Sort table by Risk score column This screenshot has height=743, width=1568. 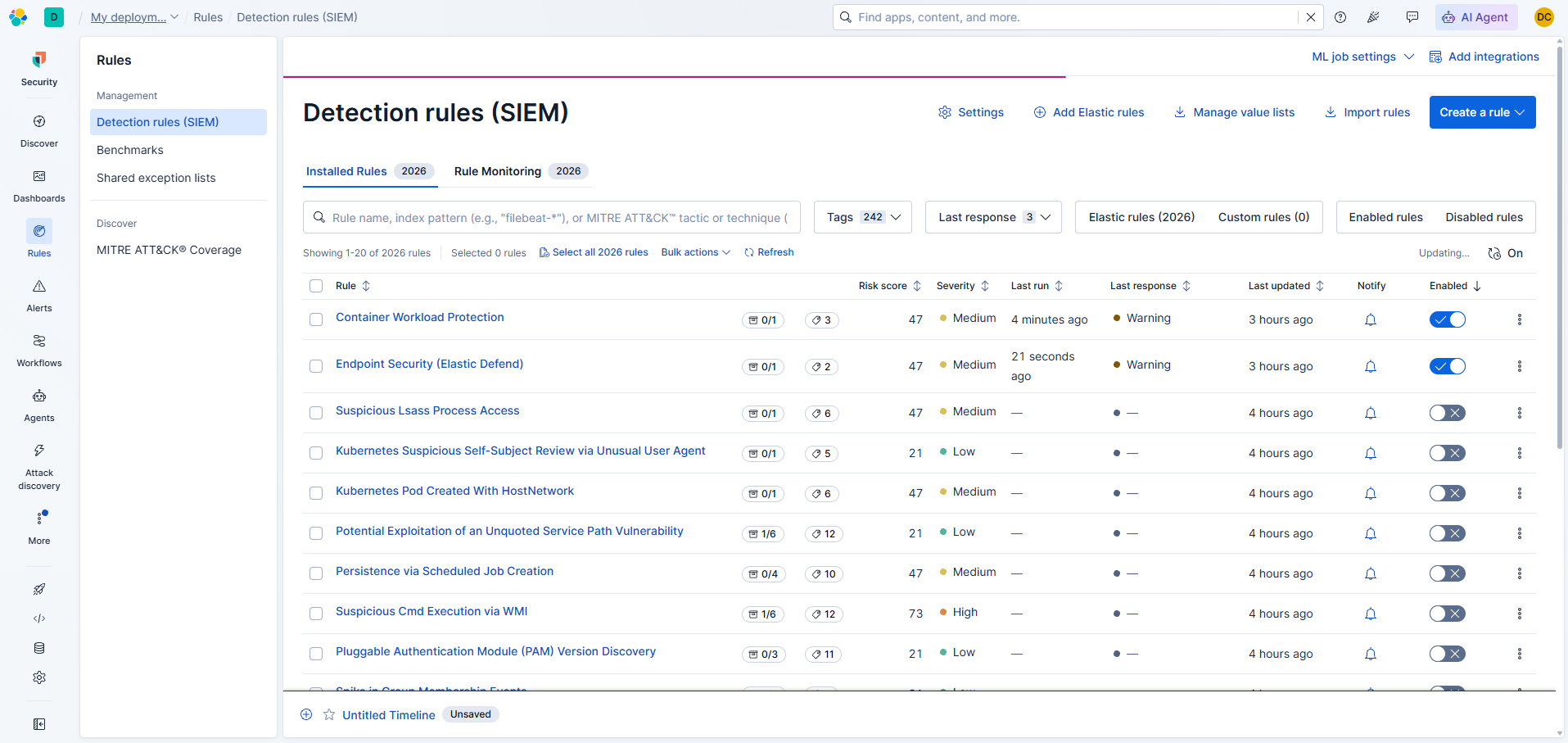click(x=890, y=286)
